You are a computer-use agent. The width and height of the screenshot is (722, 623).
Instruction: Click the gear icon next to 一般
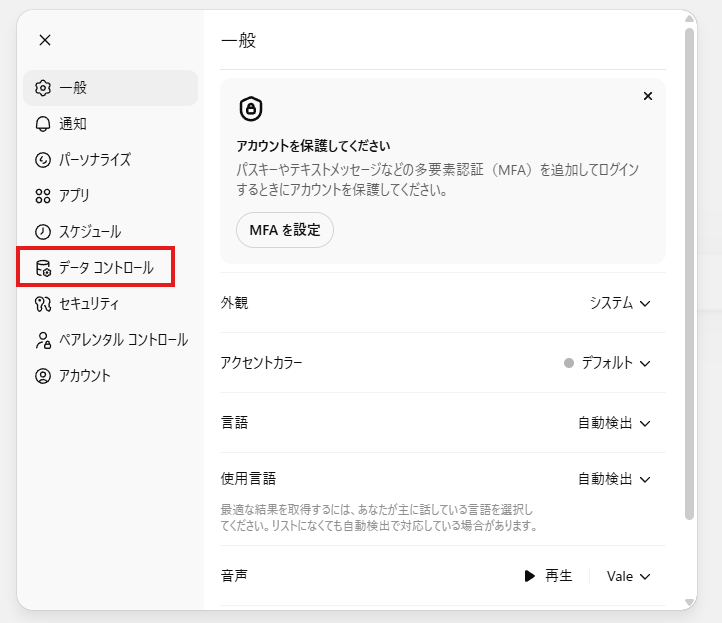[43, 88]
